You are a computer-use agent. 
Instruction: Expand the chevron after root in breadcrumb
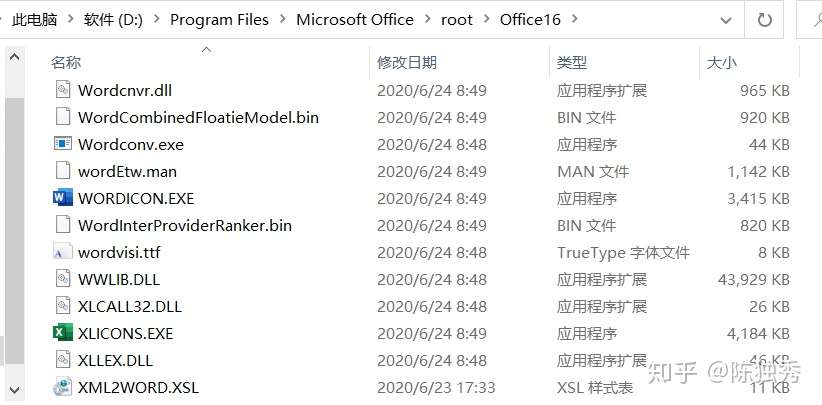tap(486, 19)
